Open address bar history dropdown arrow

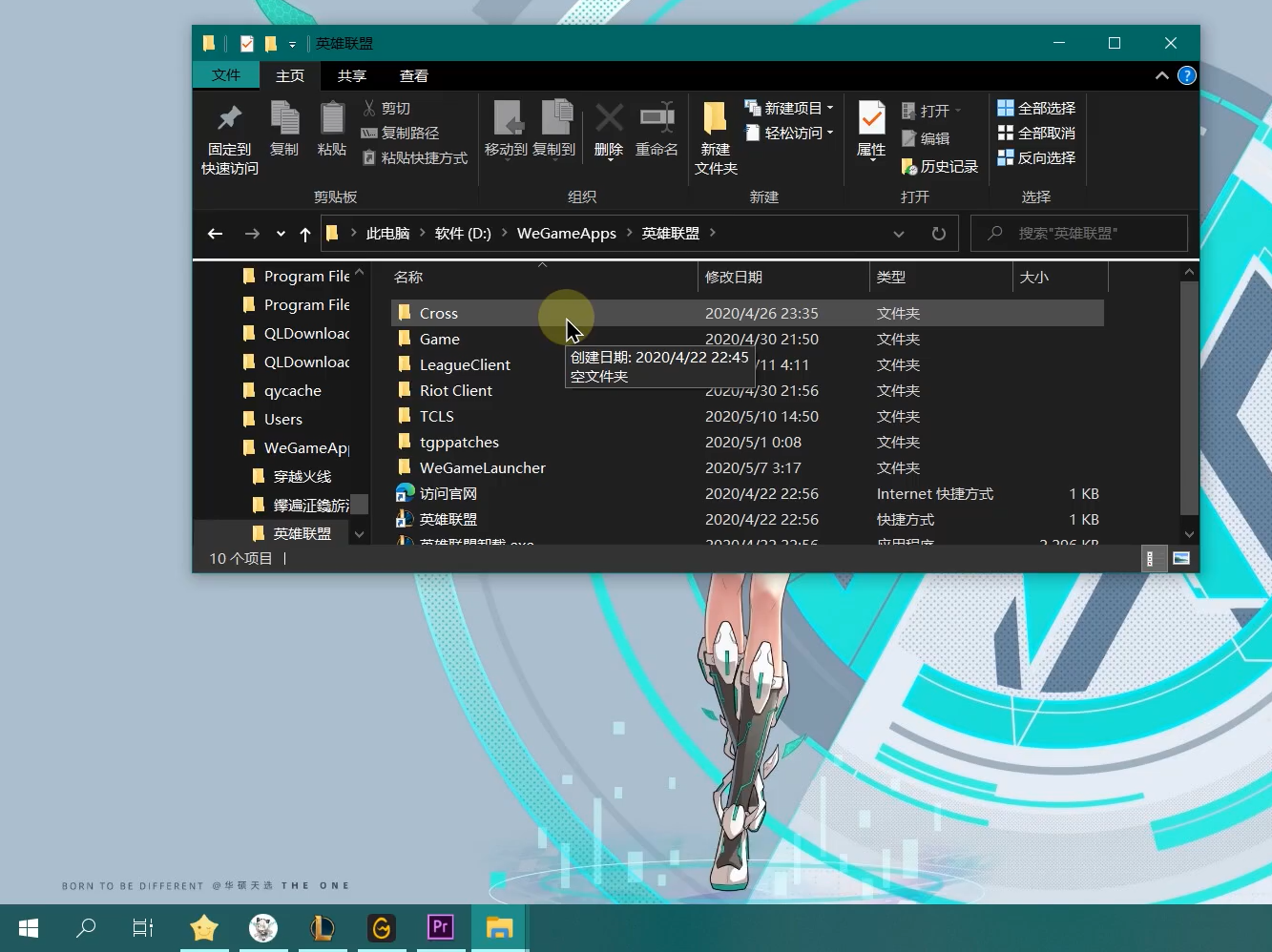pos(899,234)
